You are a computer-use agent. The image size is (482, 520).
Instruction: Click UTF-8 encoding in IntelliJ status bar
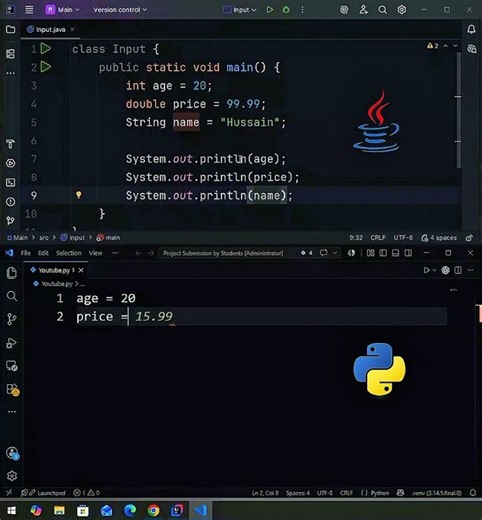(403, 238)
